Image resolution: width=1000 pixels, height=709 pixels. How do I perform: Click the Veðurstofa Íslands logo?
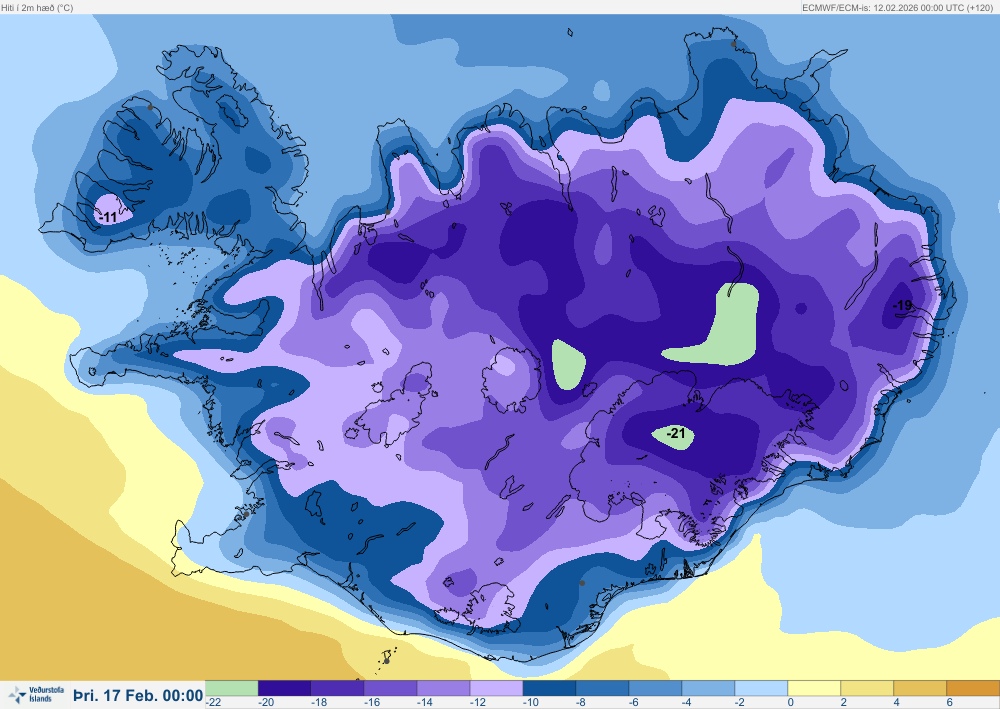click(36, 695)
